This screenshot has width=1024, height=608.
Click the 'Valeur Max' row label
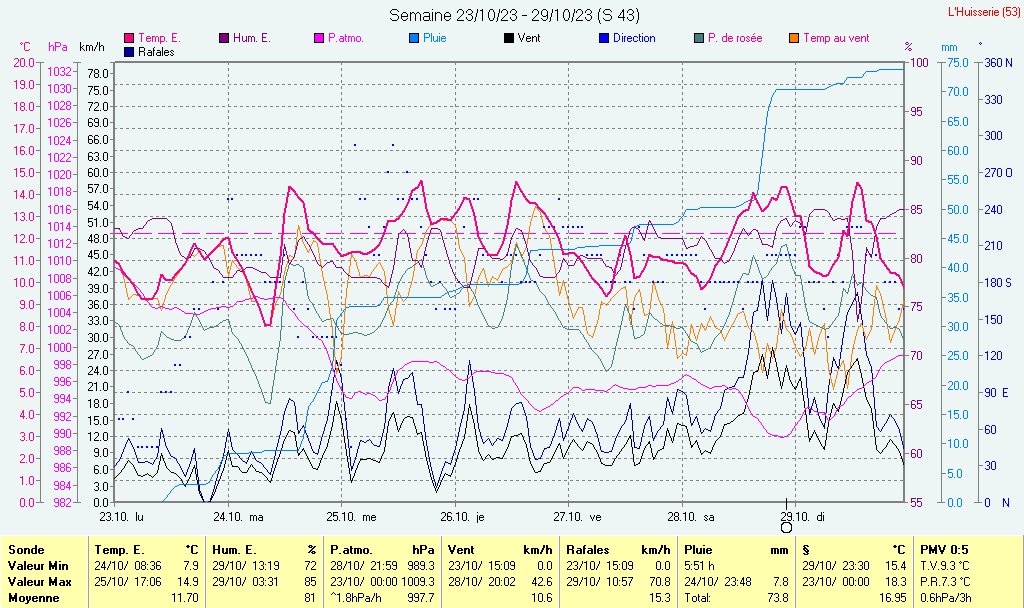coord(39,581)
